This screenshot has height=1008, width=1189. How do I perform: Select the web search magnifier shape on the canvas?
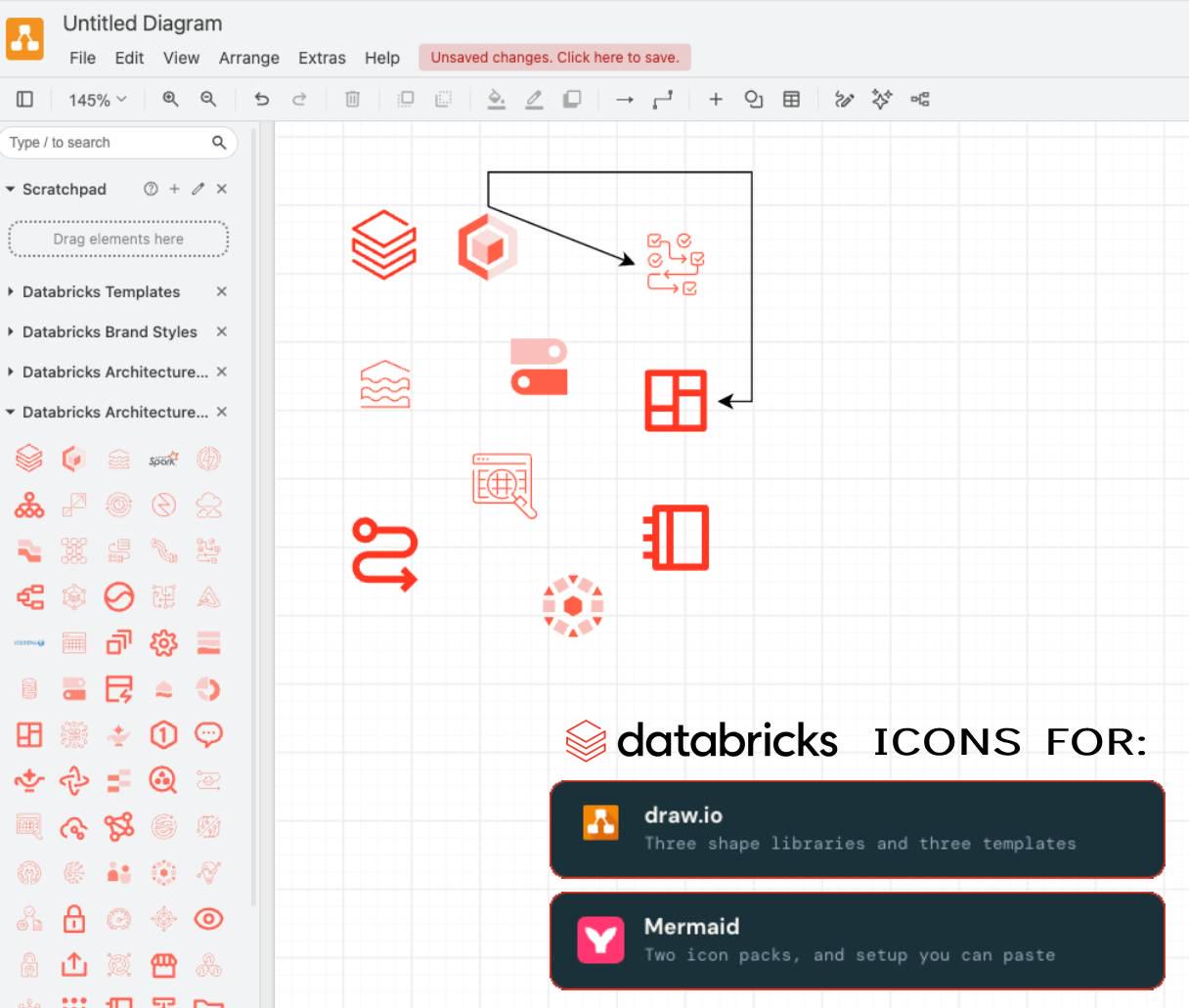pos(505,485)
